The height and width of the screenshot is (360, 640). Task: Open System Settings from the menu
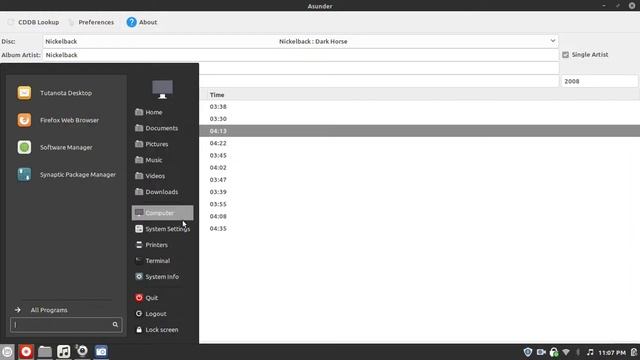point(162,229)
